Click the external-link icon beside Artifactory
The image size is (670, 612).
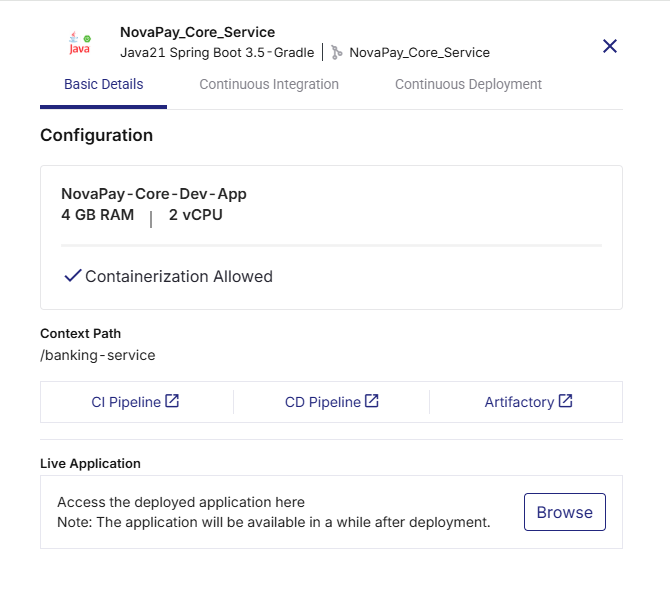566,401
